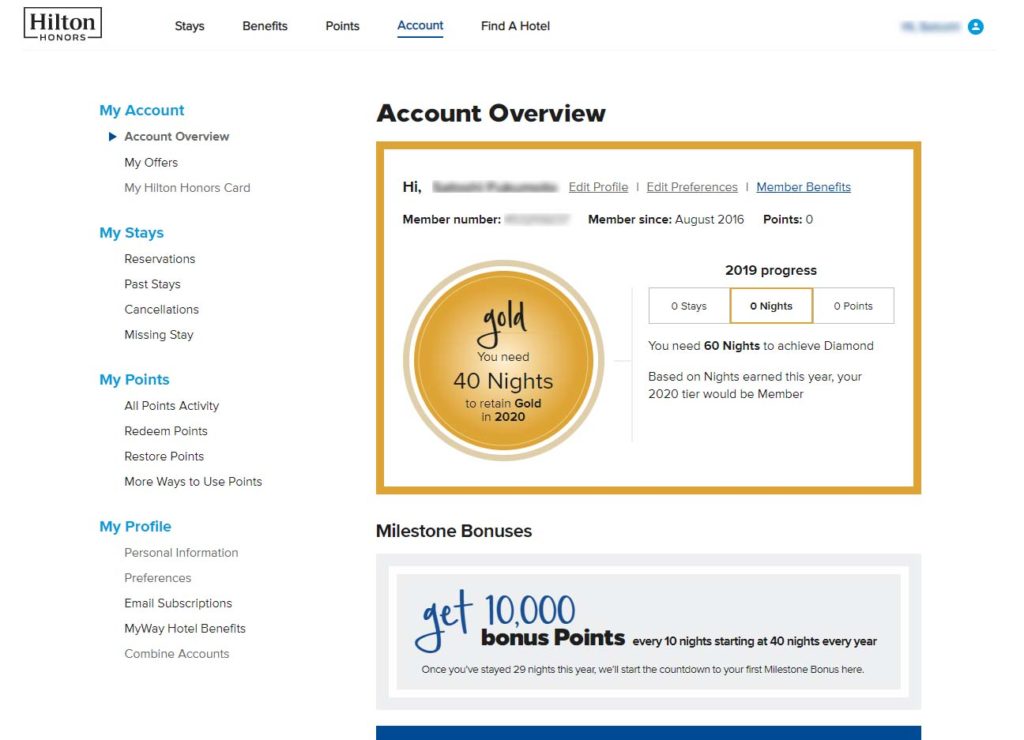Open MyWay Hotel Benefits
Image resolution: width=1024 pixels, height=740 pixels.
point(185,629)
